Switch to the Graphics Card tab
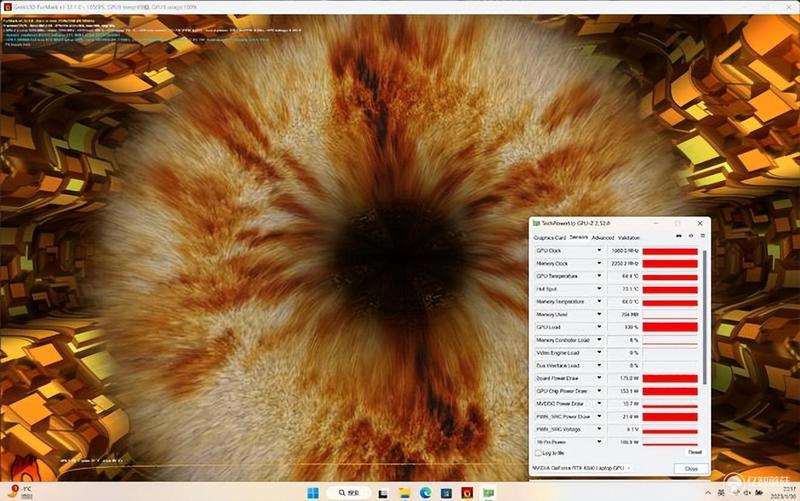The height and width of the screenshot is (501, 800). [x=549, y=238]
